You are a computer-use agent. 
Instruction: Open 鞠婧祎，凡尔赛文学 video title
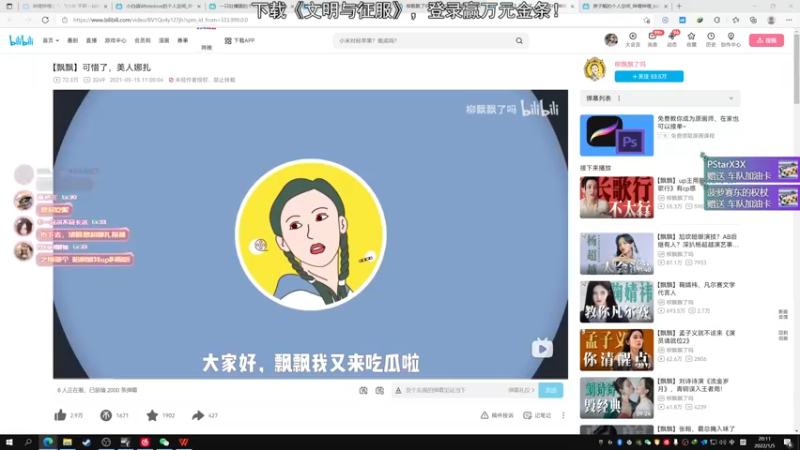(696, 289)
